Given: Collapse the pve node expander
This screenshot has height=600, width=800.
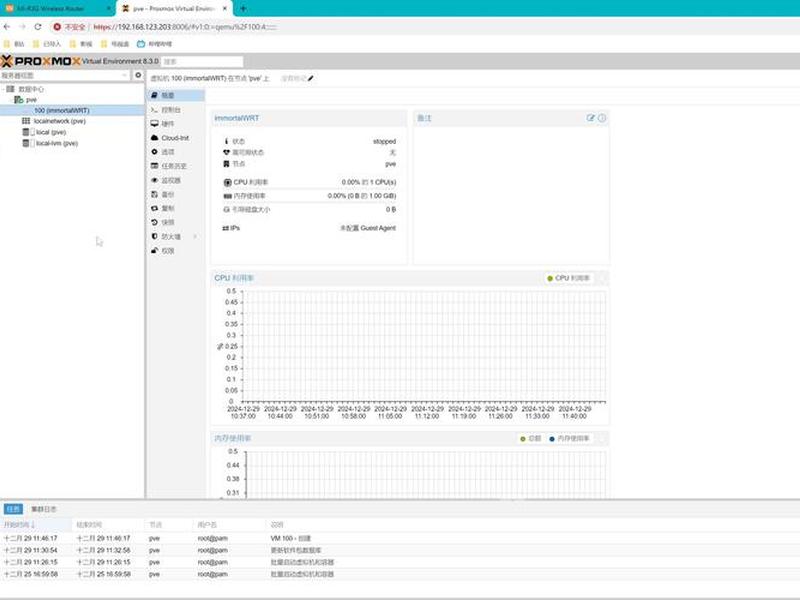Looking at the screenshot, I should coord(10,99).
